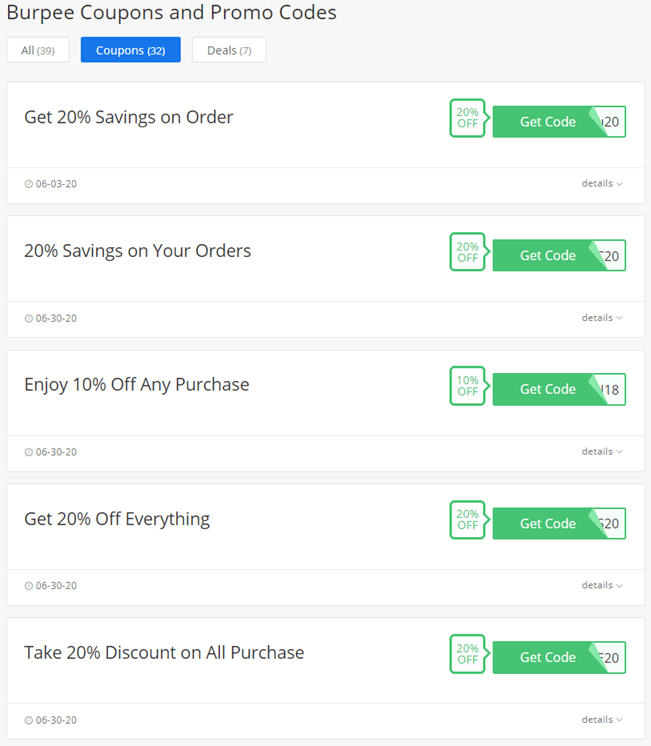Expand details for Get 20% Savings on Order
The image size is (651, 746).
coord(602,184)
